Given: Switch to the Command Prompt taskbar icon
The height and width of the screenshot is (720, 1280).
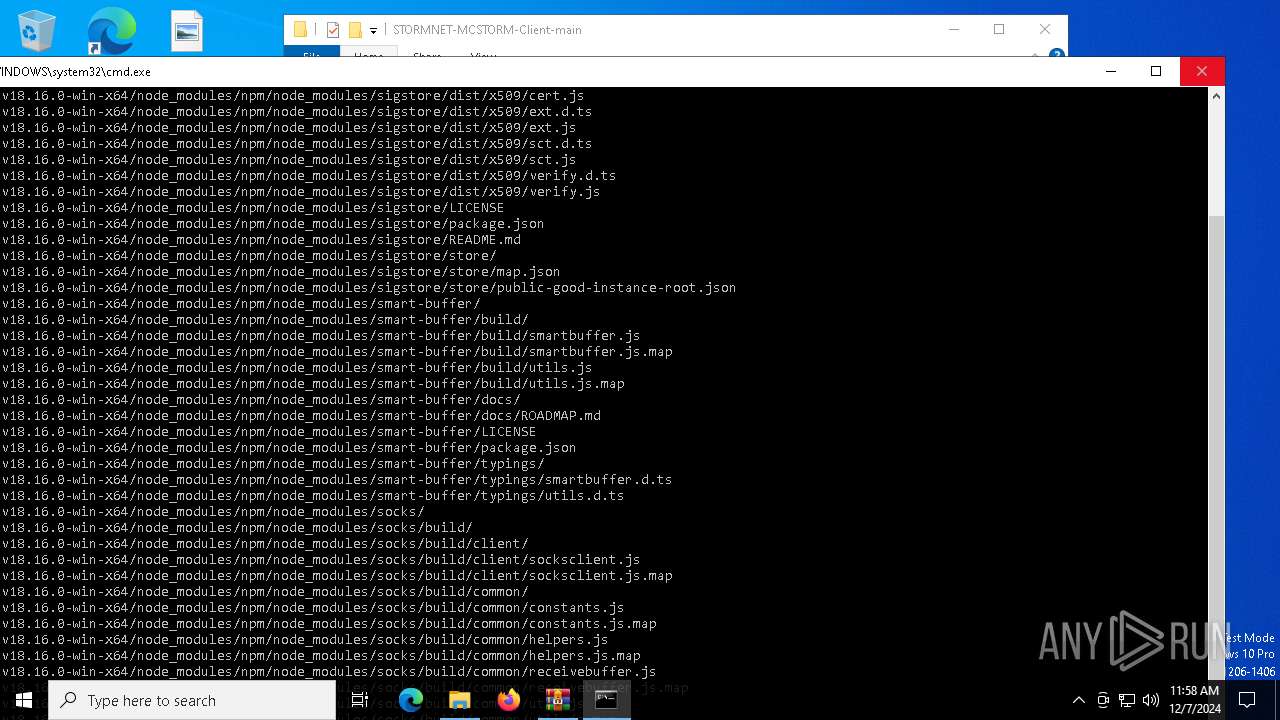Looking at the screenshot, I should 606,700.
